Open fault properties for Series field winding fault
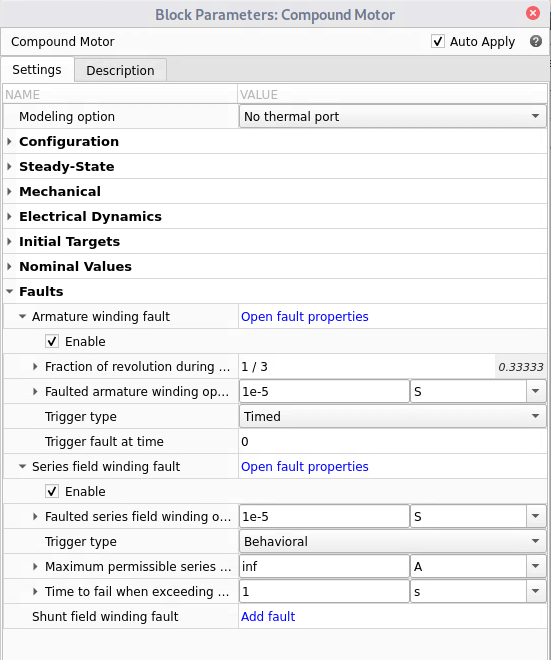This screenshot has width=551, height=660. (304, 466)
